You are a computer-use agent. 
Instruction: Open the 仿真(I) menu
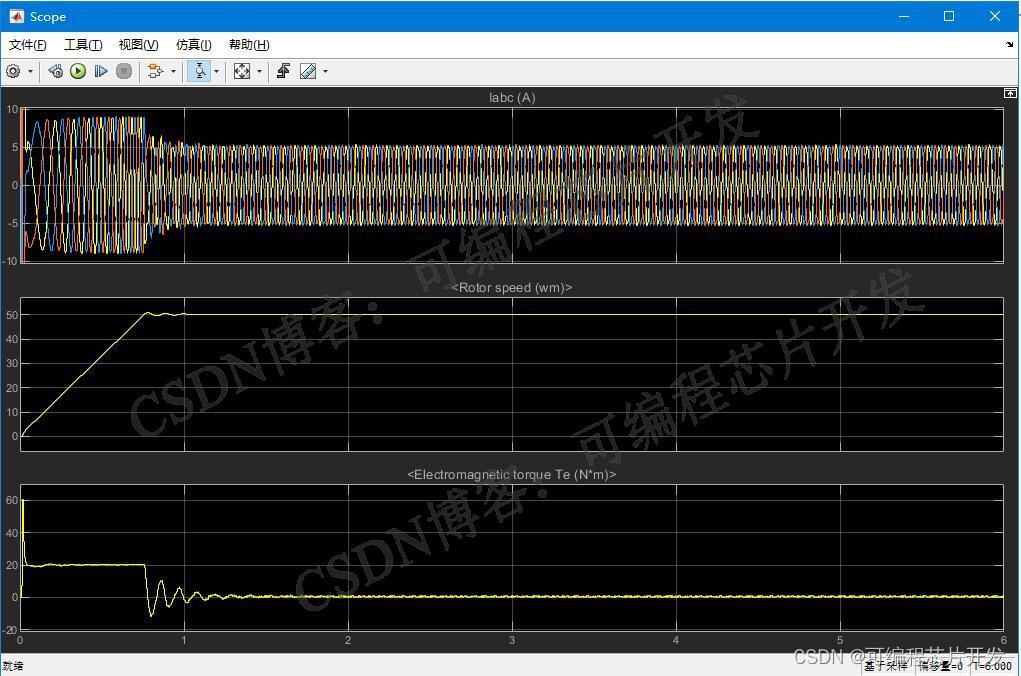pos(193,44)
